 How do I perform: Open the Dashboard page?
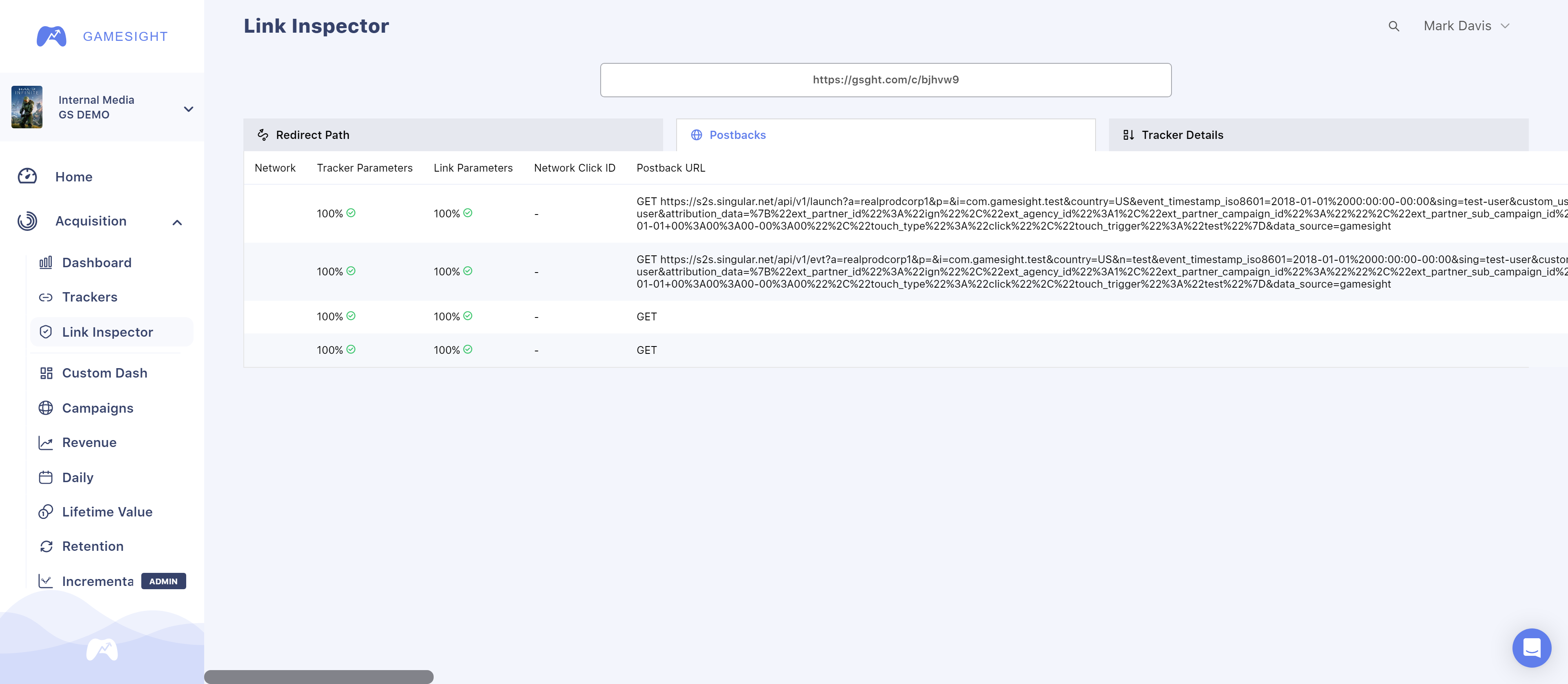tap(97, 262)
